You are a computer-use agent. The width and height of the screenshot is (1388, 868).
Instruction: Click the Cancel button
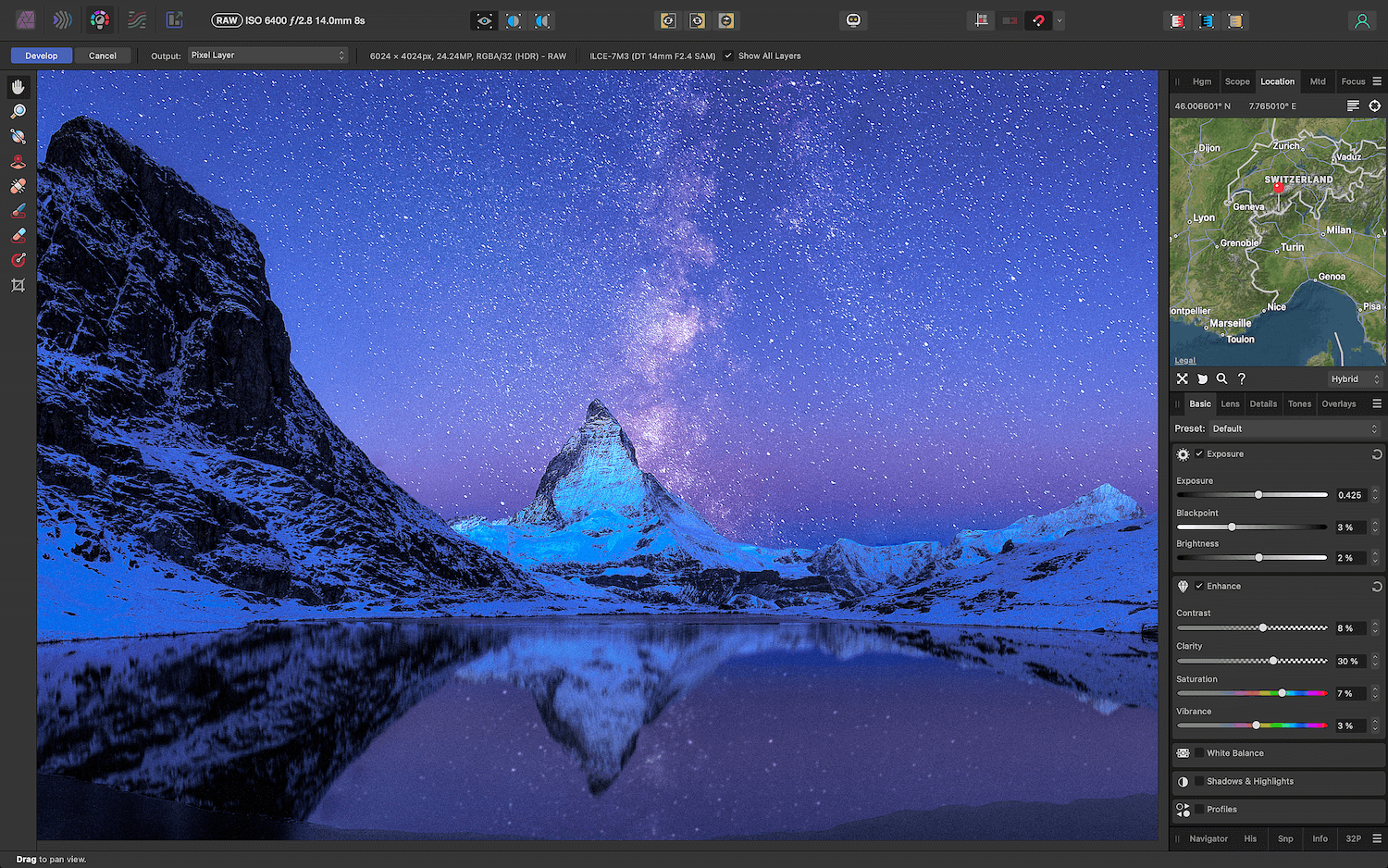[x=103, y=56]
